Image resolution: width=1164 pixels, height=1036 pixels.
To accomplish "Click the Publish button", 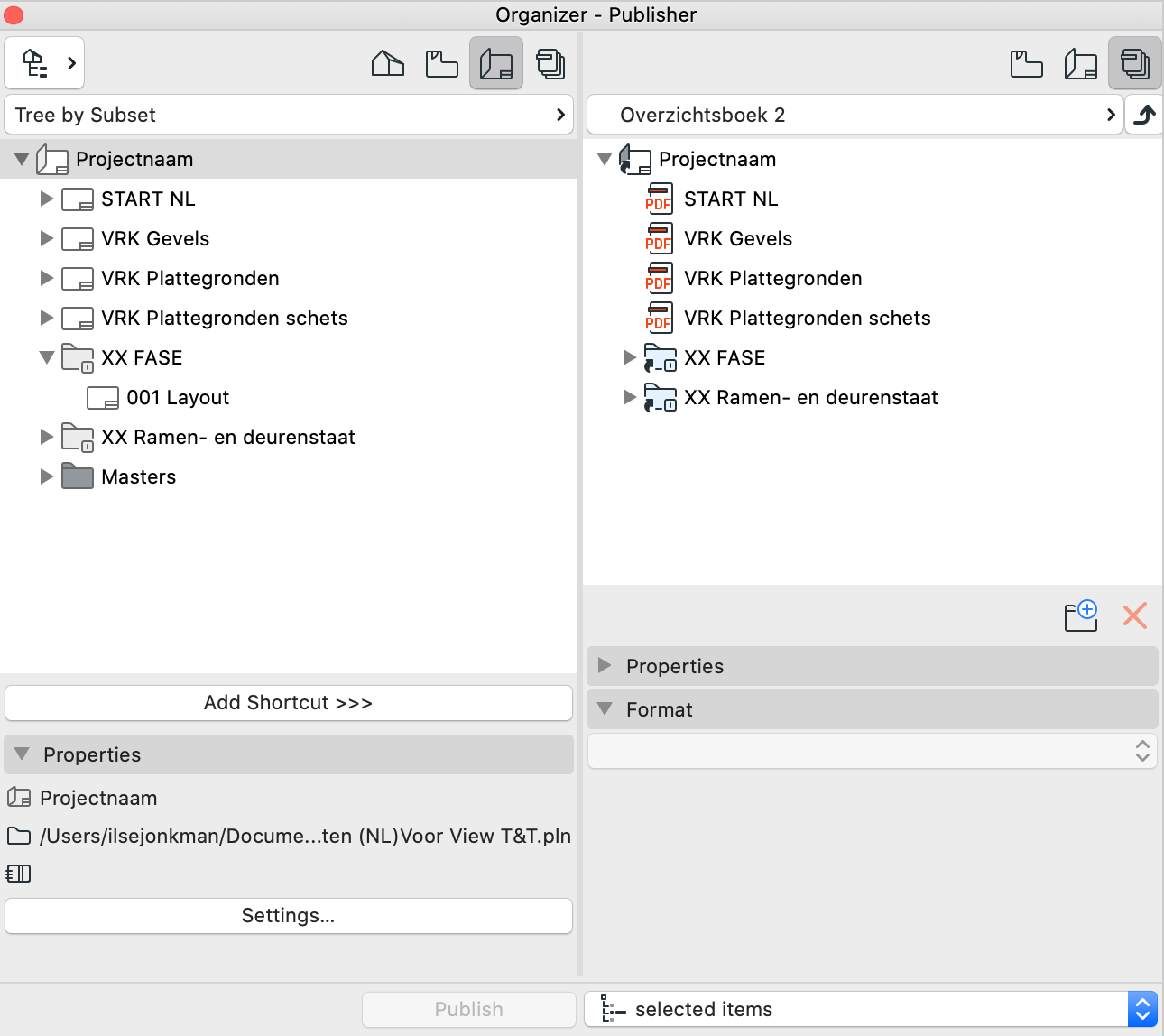I will 469,1010.
